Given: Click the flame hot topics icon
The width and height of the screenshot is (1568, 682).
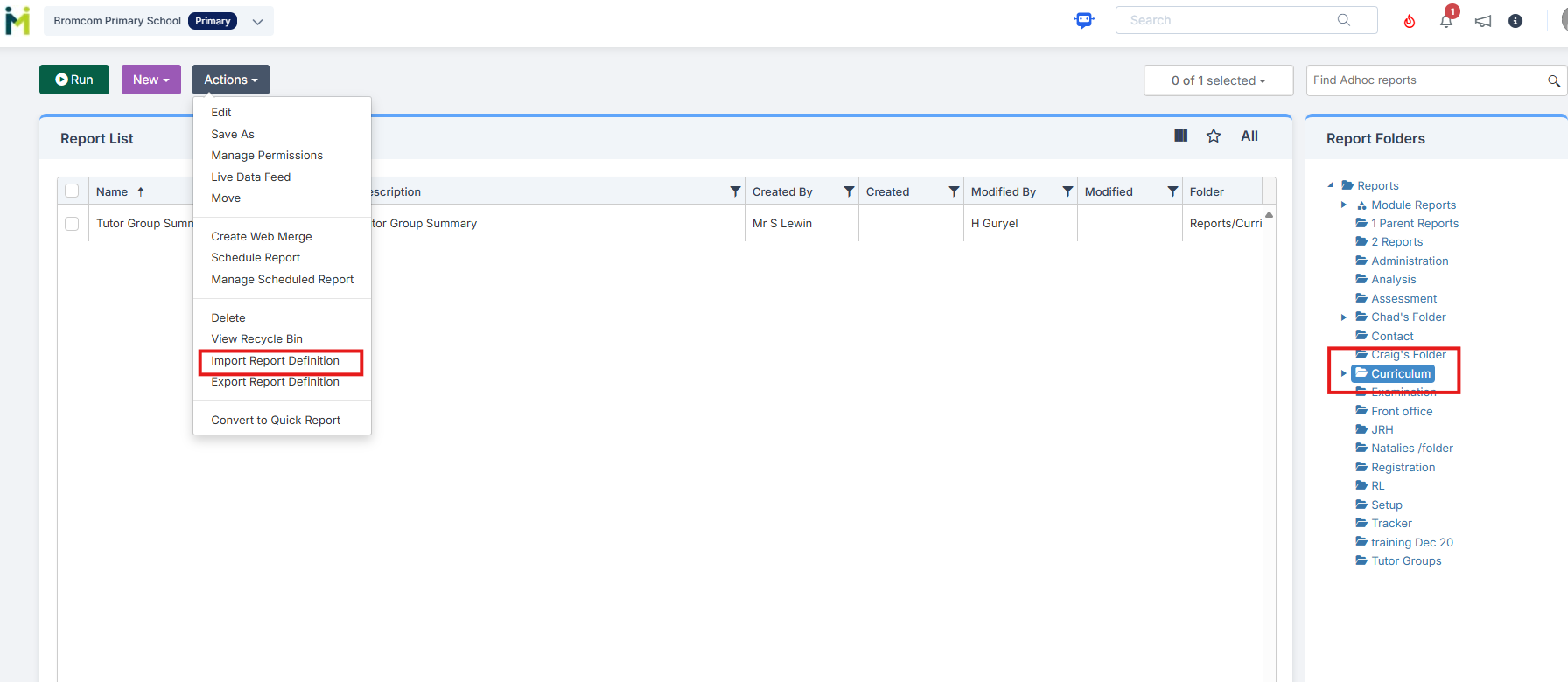Looking at the screenshot, I should [x=1410, y=21].
